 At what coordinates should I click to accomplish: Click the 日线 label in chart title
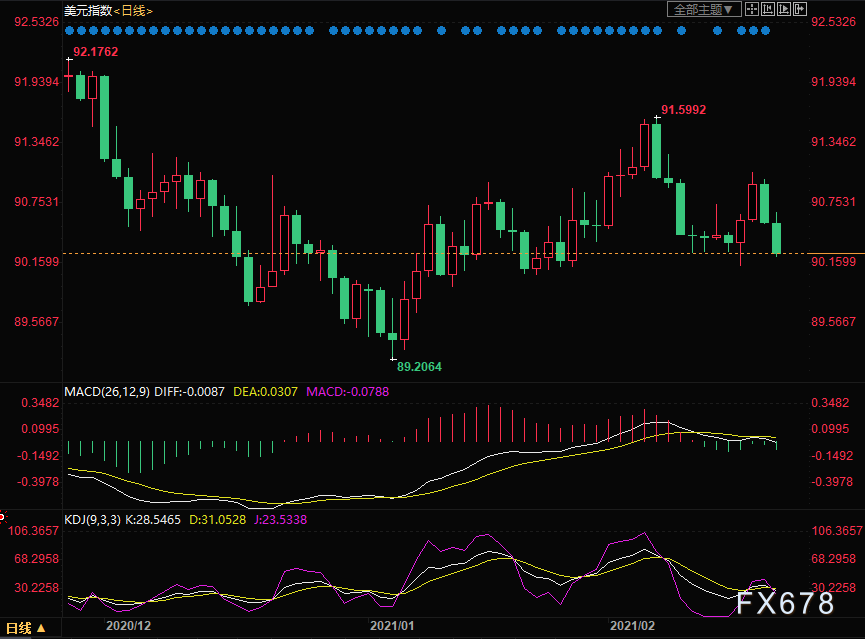point(133,10)
